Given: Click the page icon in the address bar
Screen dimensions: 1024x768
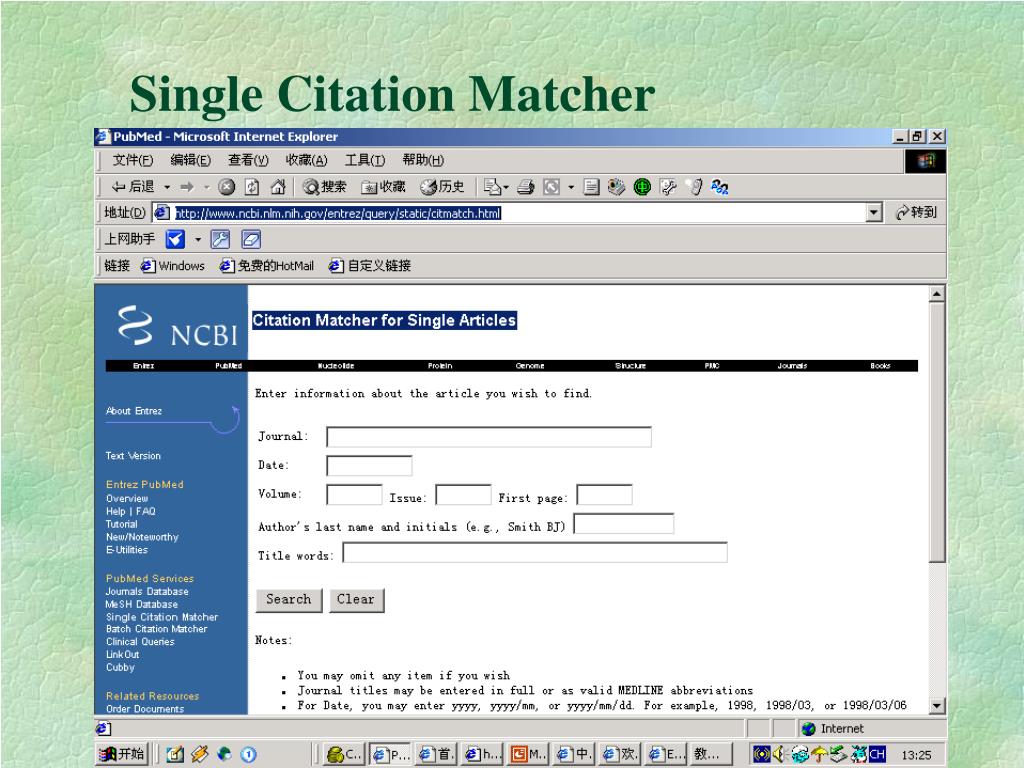Looking at the screenshot, I should [162, 212].
